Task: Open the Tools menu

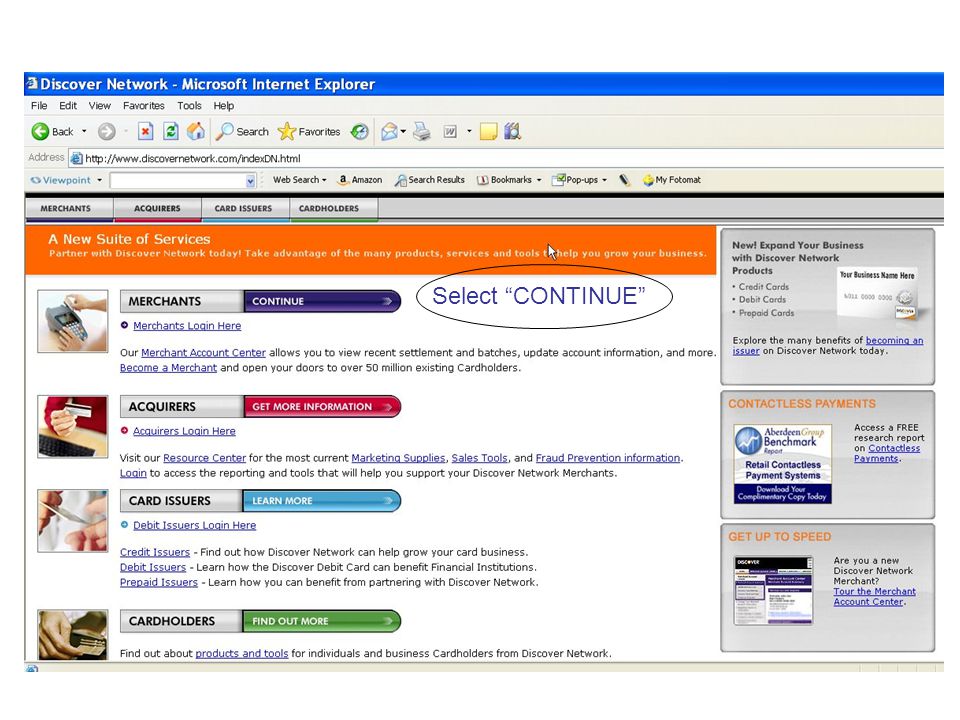Action: point(189,106)
